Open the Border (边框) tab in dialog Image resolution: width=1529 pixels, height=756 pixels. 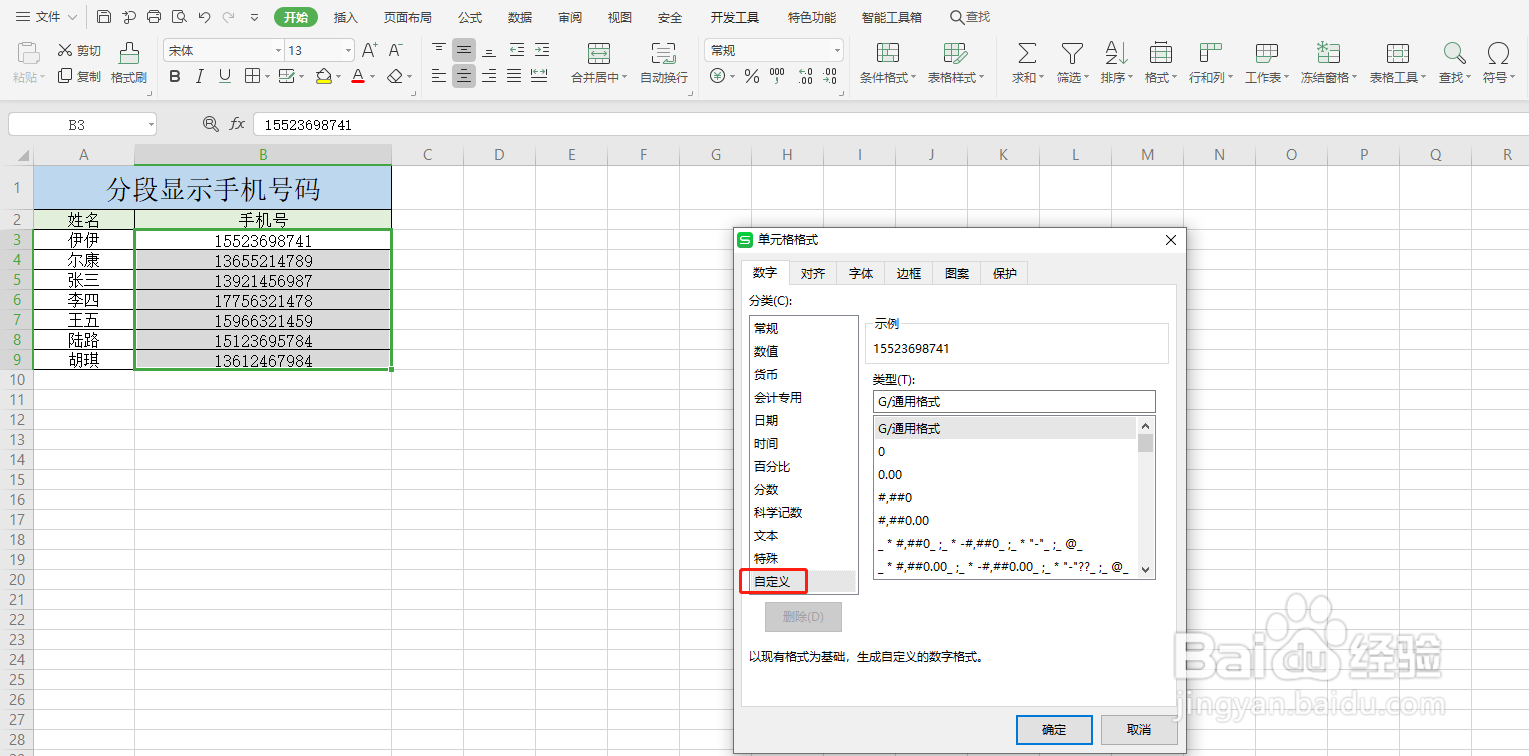(909, 273)
